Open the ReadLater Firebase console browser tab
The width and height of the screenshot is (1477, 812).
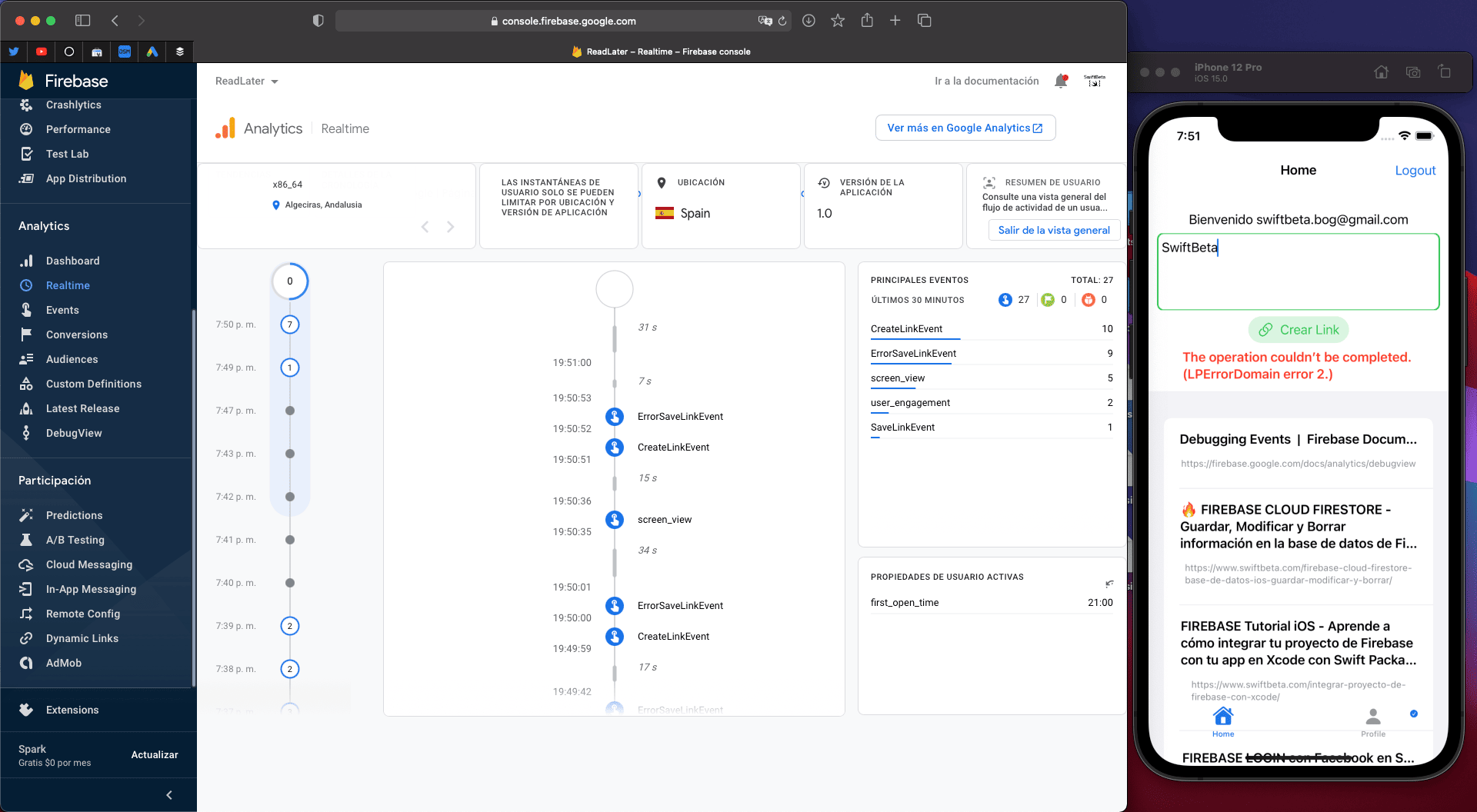[661, 52]
